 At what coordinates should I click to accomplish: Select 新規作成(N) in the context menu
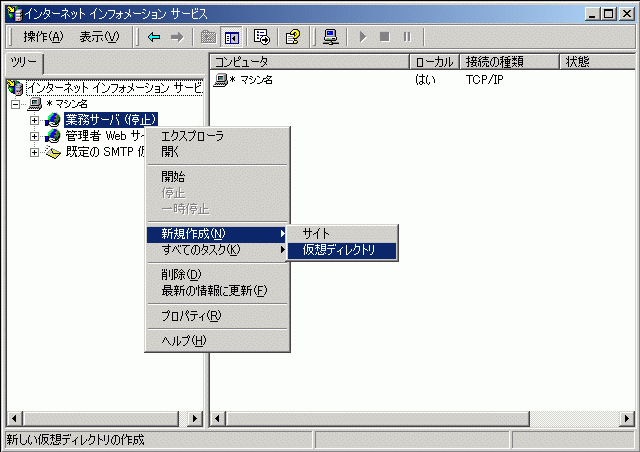pyautogui.click(x=218, y=234)
